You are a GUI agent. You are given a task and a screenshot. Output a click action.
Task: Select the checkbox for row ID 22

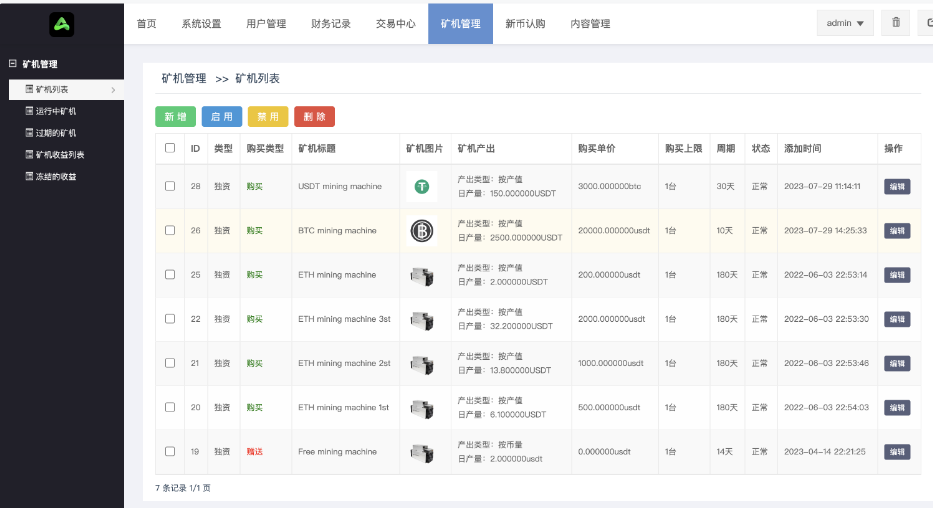point(170,319)
